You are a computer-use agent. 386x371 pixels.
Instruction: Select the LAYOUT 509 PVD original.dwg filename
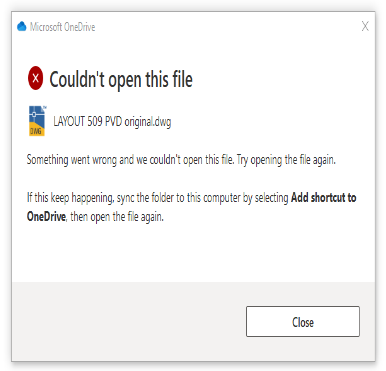[x=112, y=122]
